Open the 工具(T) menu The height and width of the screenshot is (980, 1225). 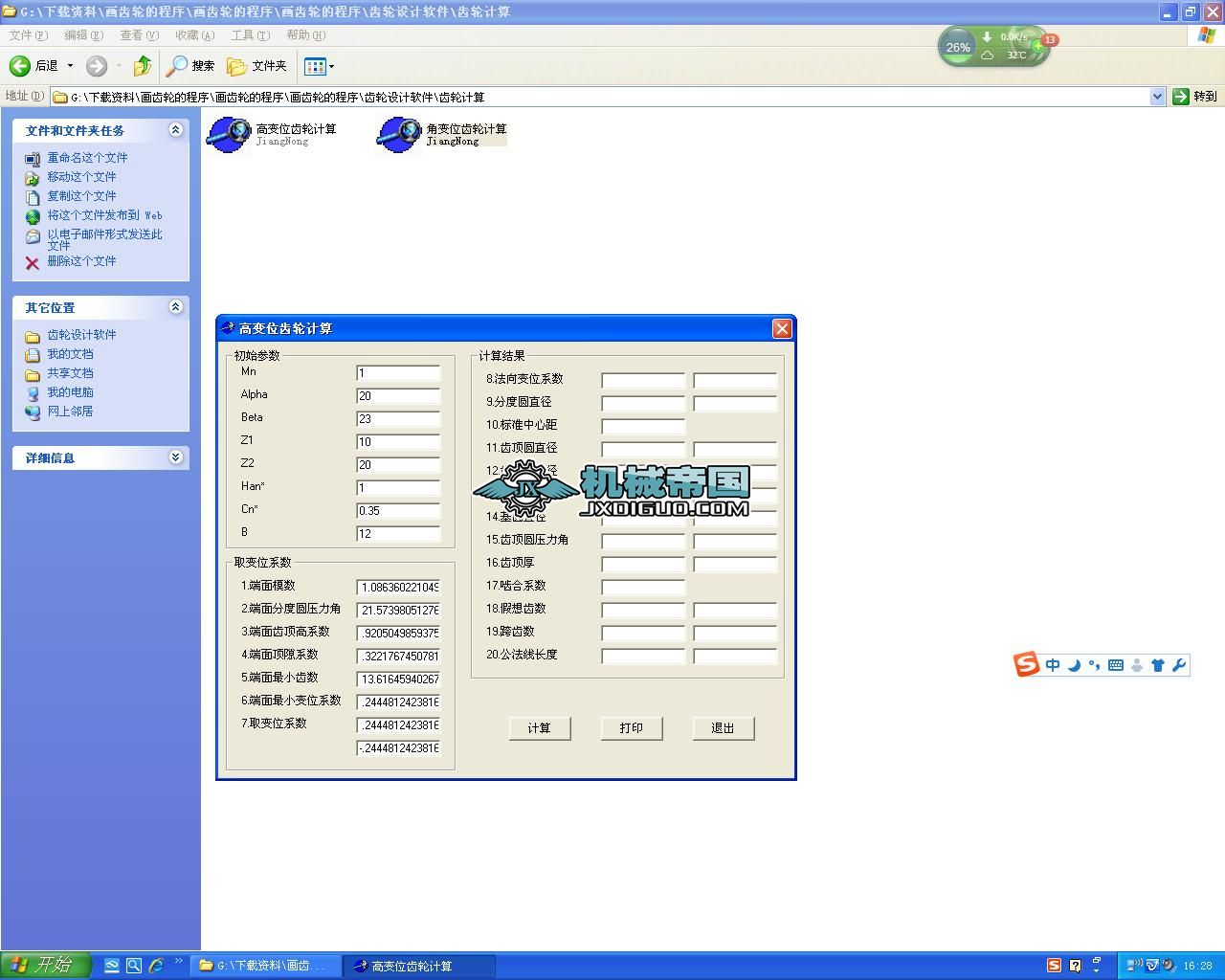pos(250,35)
